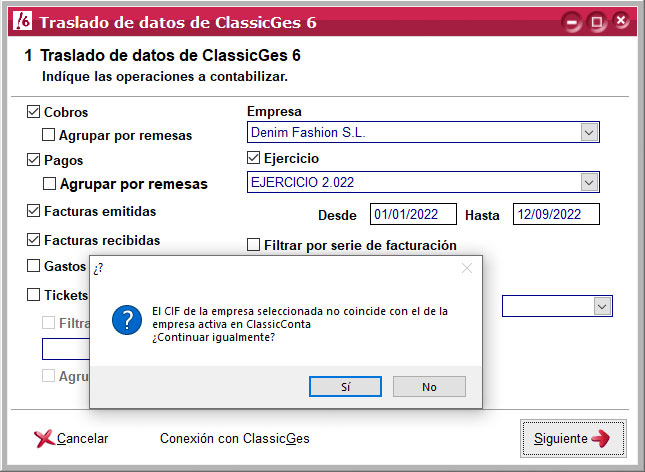Click the Hasta date field 12/09/2022
This screenshot has width=645, height=472.
pyautogui.click(x=556, y=214)
